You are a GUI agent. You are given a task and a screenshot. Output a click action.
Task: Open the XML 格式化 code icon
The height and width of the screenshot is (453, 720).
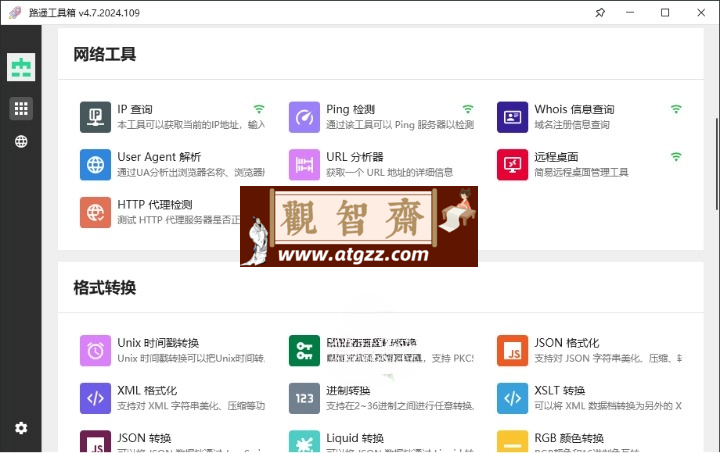click(95, 398)
